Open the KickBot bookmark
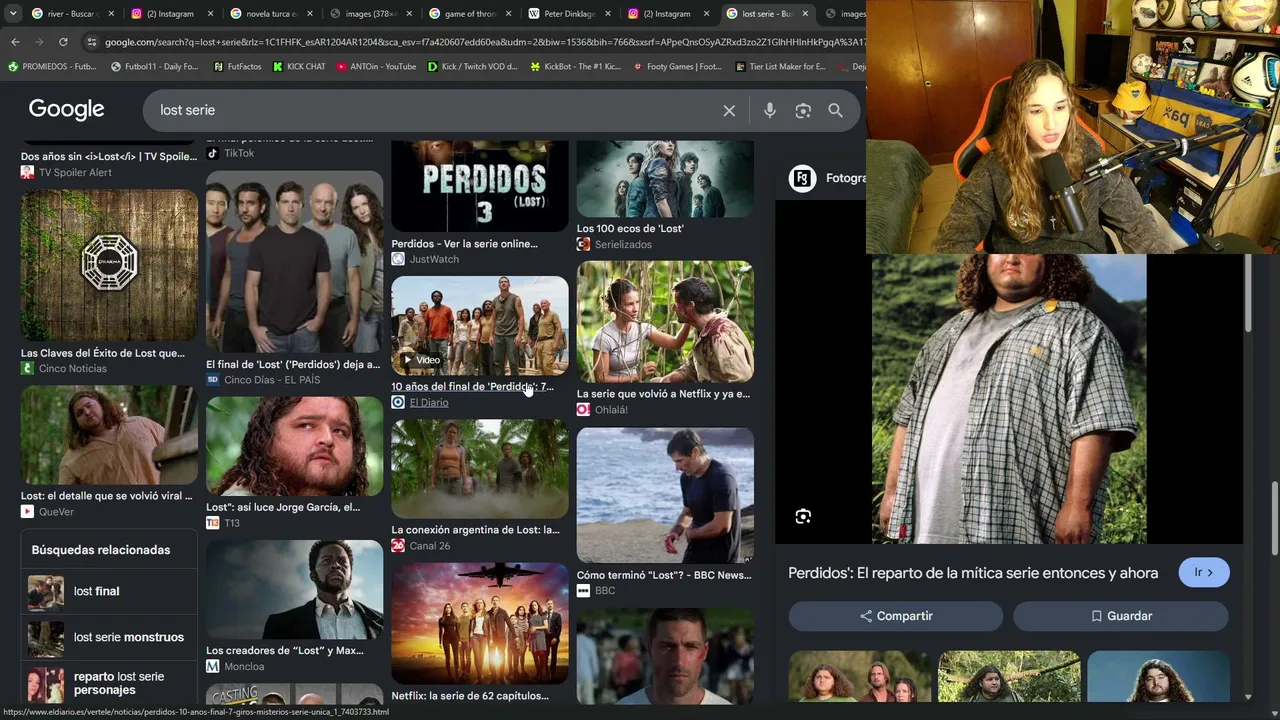Image resolution: width=1280 pixels, height=720 pixels. coord(575,67)
